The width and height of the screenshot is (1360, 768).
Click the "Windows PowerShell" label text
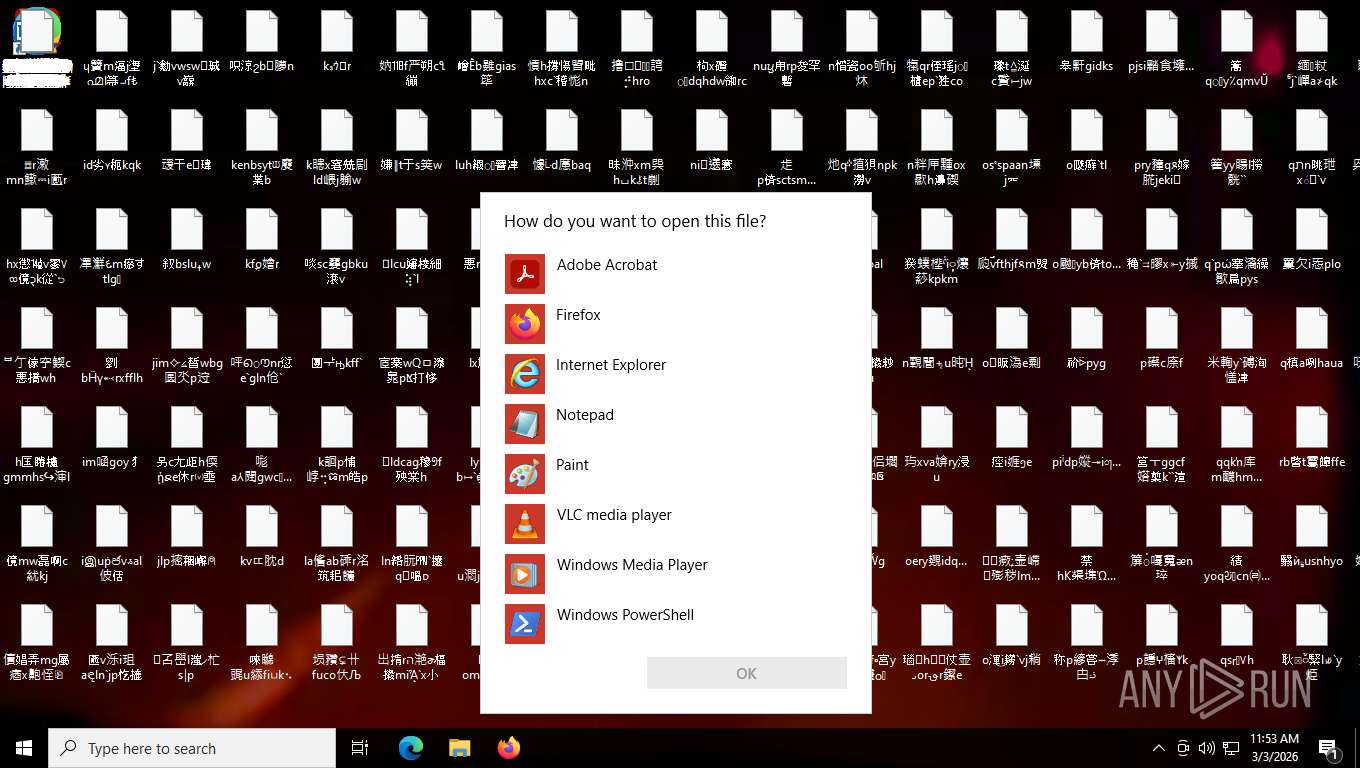(625, 615)
